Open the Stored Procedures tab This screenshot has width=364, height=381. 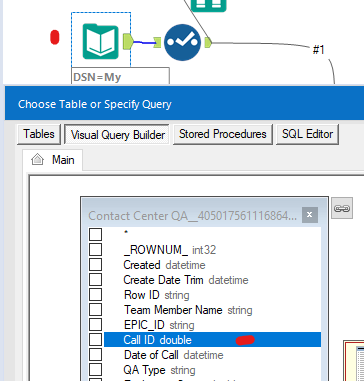click(223, 134)
